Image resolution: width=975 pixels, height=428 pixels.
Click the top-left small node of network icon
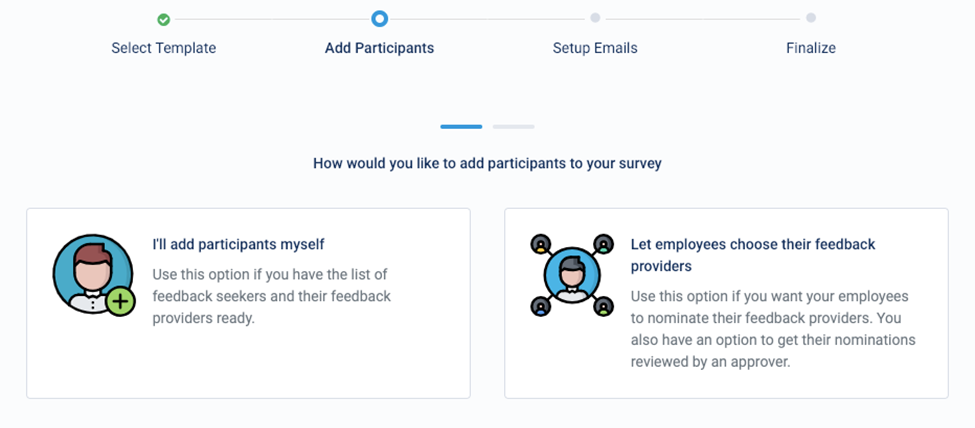pos(541,244)
